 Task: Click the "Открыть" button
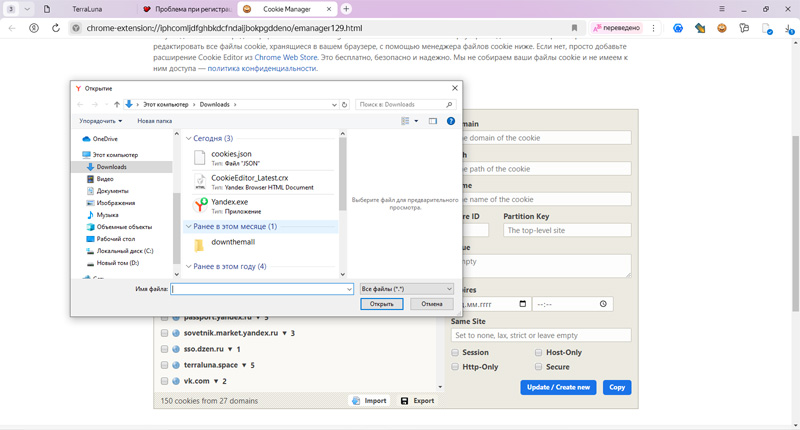point(381,304)
